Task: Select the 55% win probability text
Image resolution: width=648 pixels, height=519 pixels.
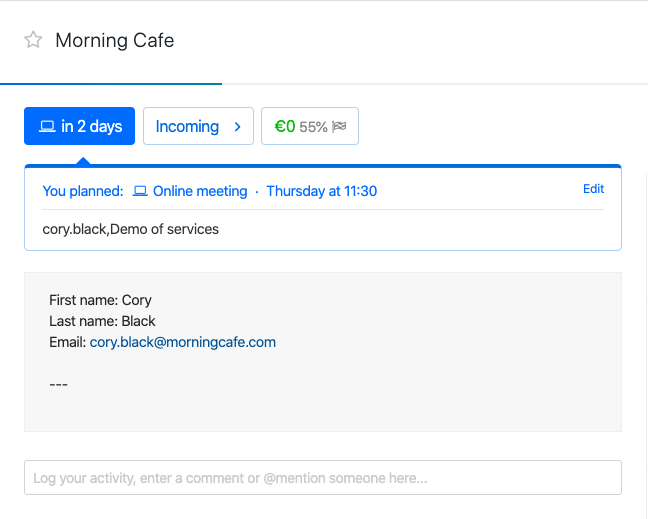Action: tap(313, 127)
